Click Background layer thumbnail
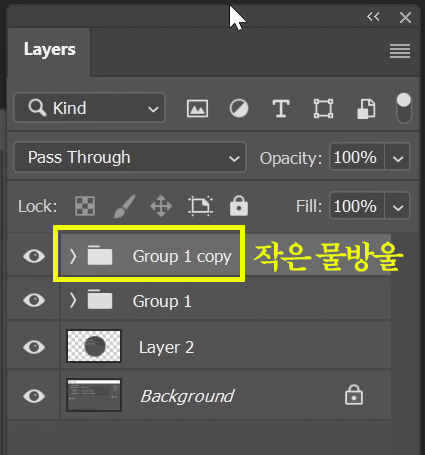 (x=94, y=395)
